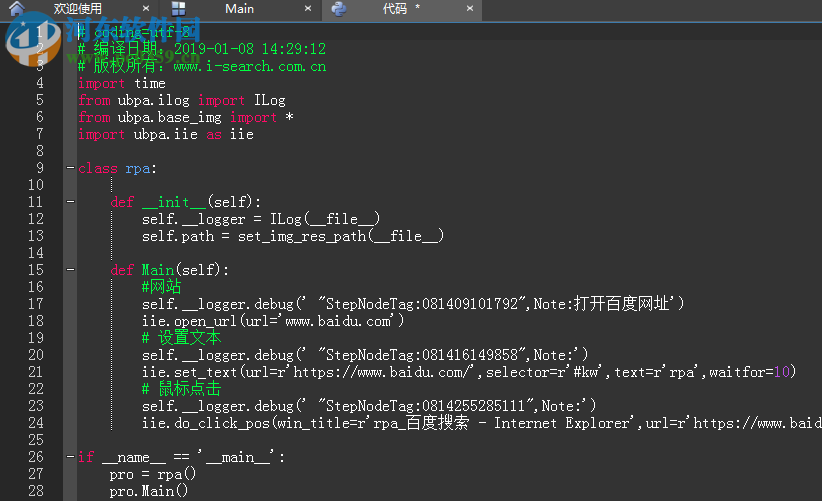Collapse the def Main block

[x=70, y=270]
